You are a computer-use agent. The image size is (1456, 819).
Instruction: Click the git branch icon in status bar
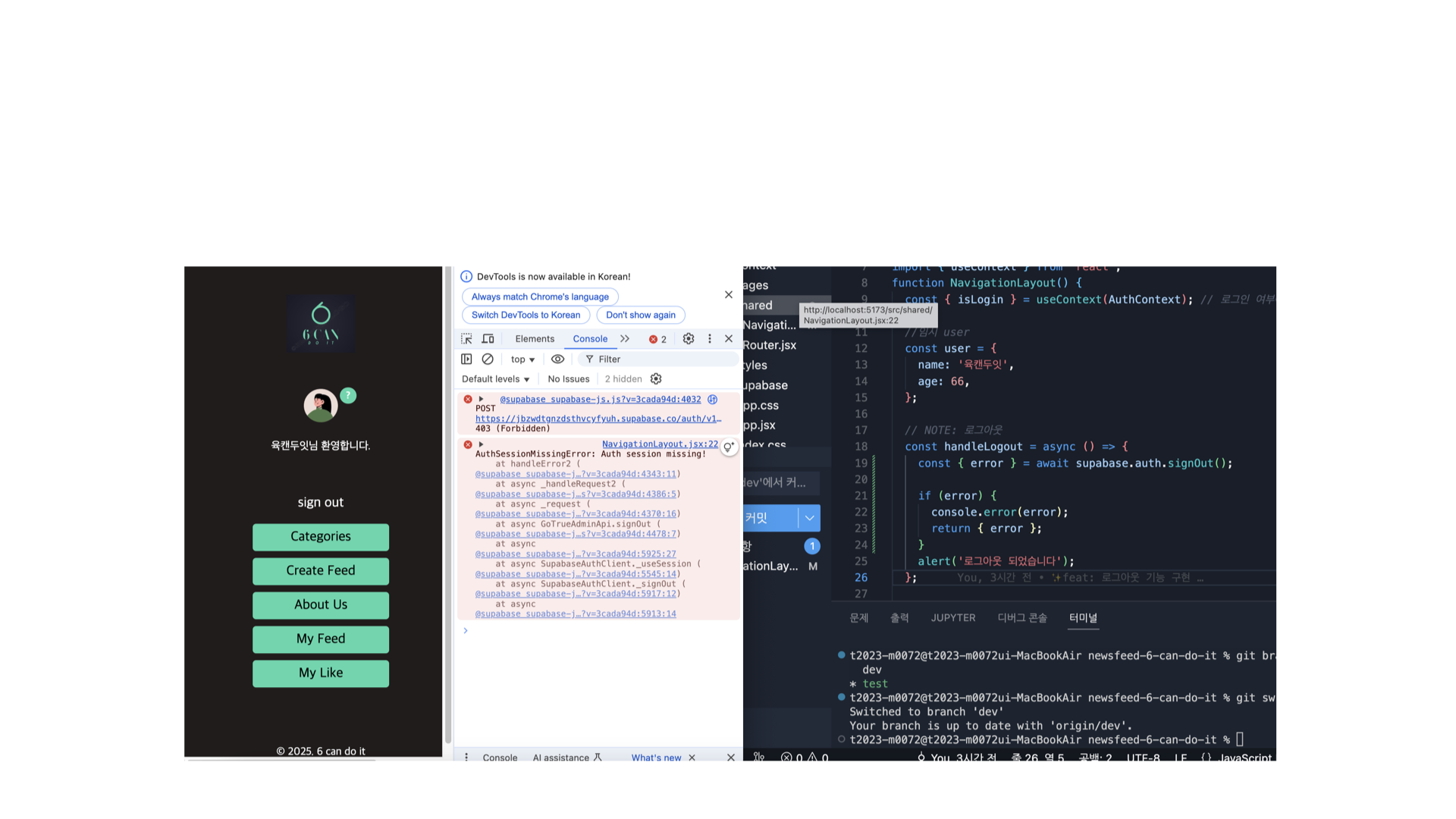[x=758, y=758]
